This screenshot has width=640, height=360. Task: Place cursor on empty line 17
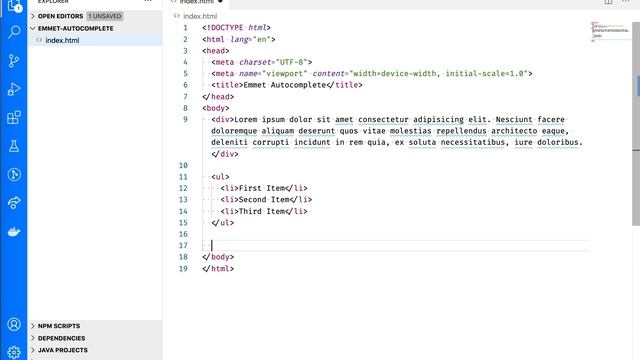[x=396, y=245]
